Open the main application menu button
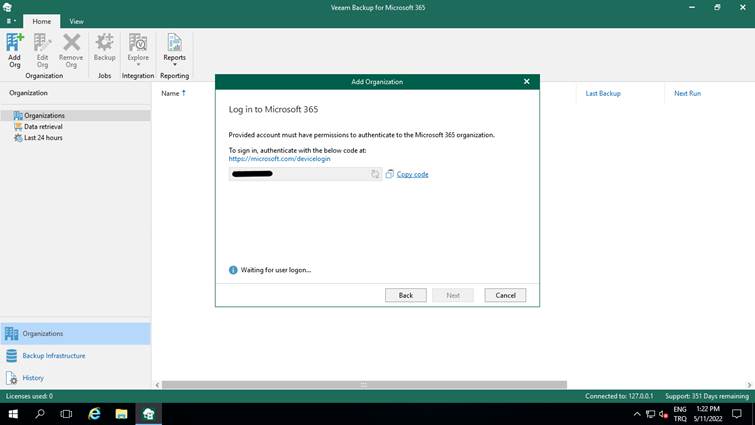 click(x=11, y=21)
